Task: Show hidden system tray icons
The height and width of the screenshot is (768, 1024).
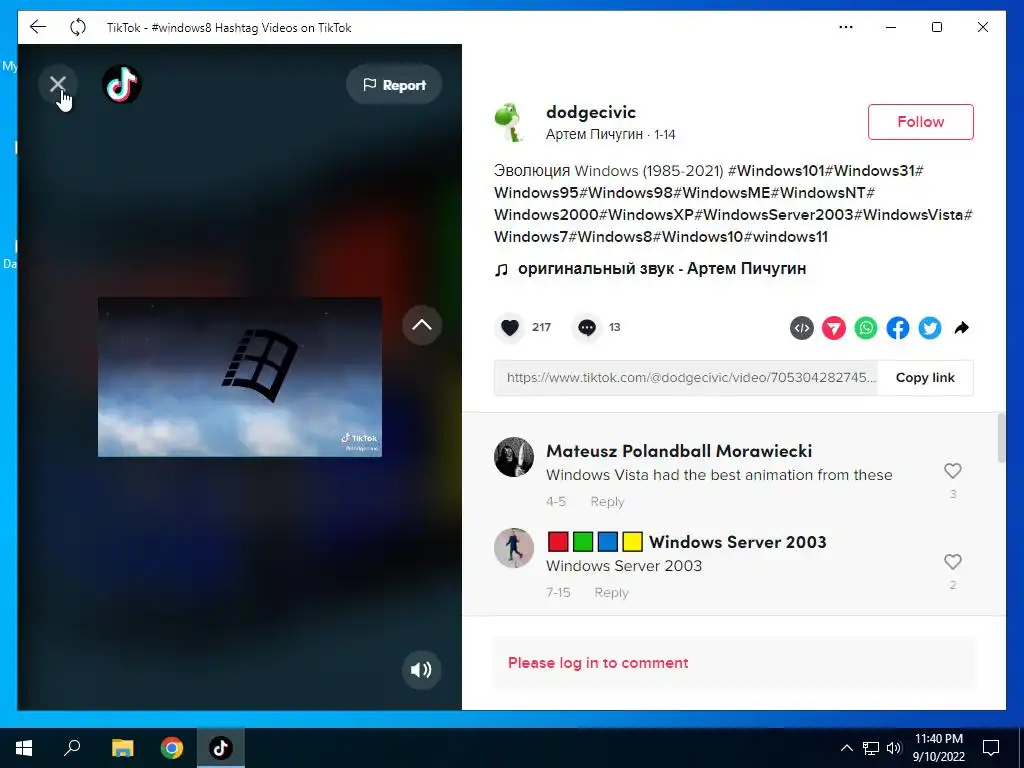Action: (x=846, y=748)
